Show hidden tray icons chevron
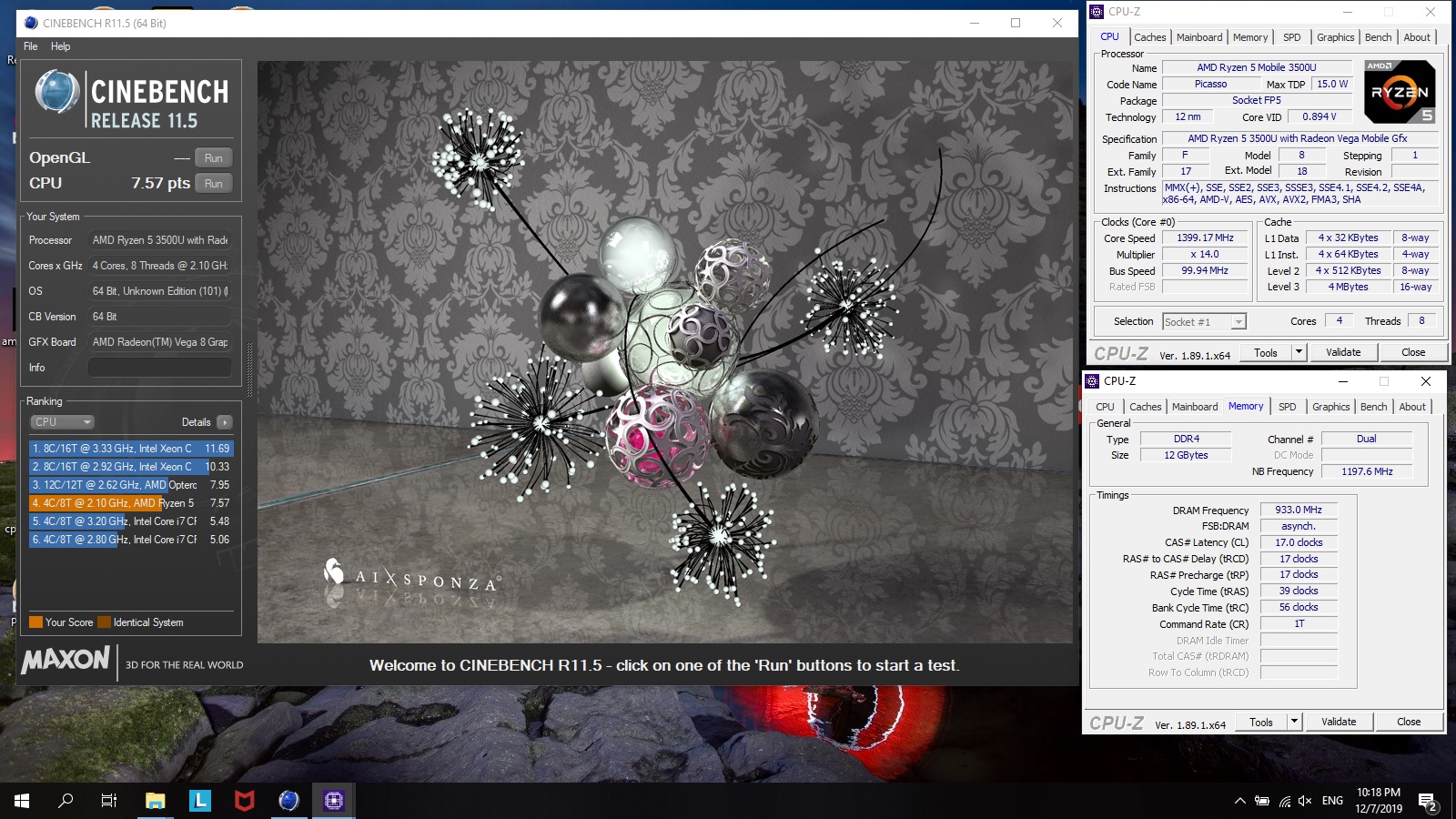This screenshot has height=819, width=1456. point(1239,801)
